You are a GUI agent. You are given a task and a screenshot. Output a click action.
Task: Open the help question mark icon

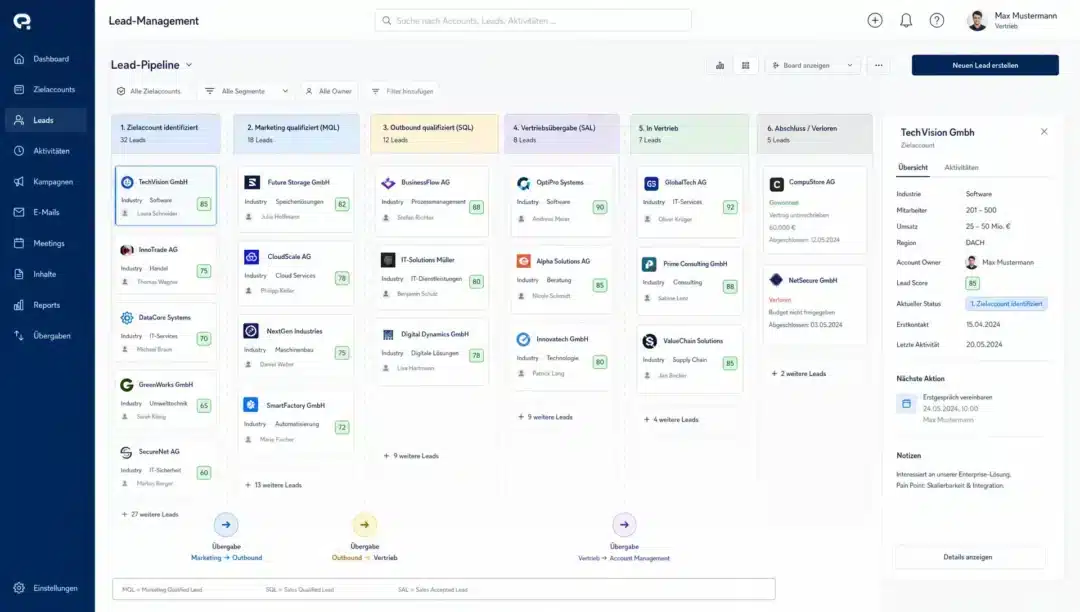pos(937,20)
